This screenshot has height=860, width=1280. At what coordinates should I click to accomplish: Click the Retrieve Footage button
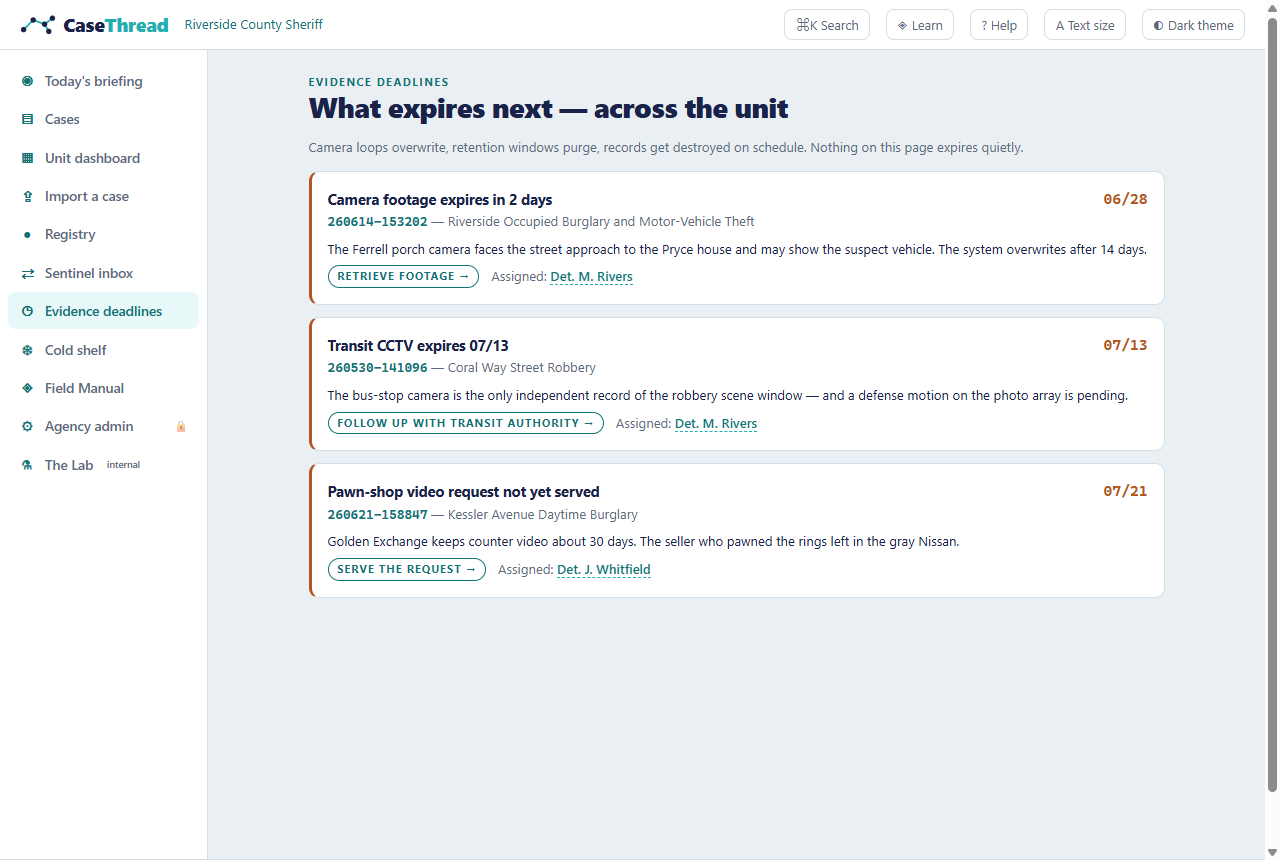[x=403, y=276]
